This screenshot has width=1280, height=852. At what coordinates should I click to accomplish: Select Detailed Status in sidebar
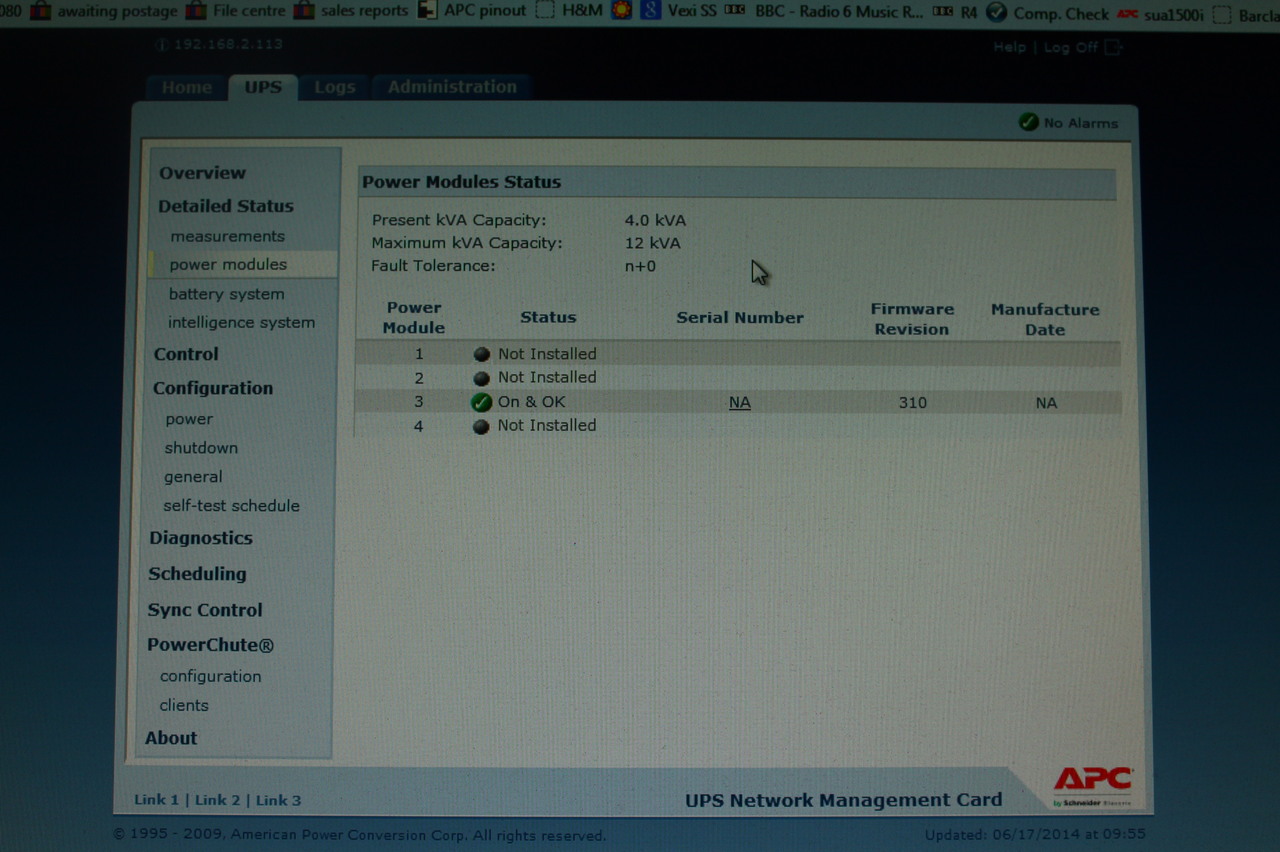coord(226,206)
